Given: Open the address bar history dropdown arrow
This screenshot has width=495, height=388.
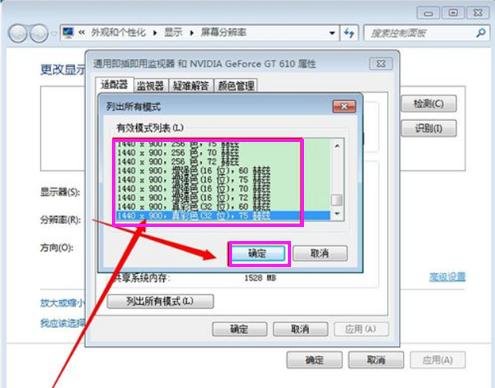Looking at the screenshot, I should pyautogui.click(x=332, y=33).
